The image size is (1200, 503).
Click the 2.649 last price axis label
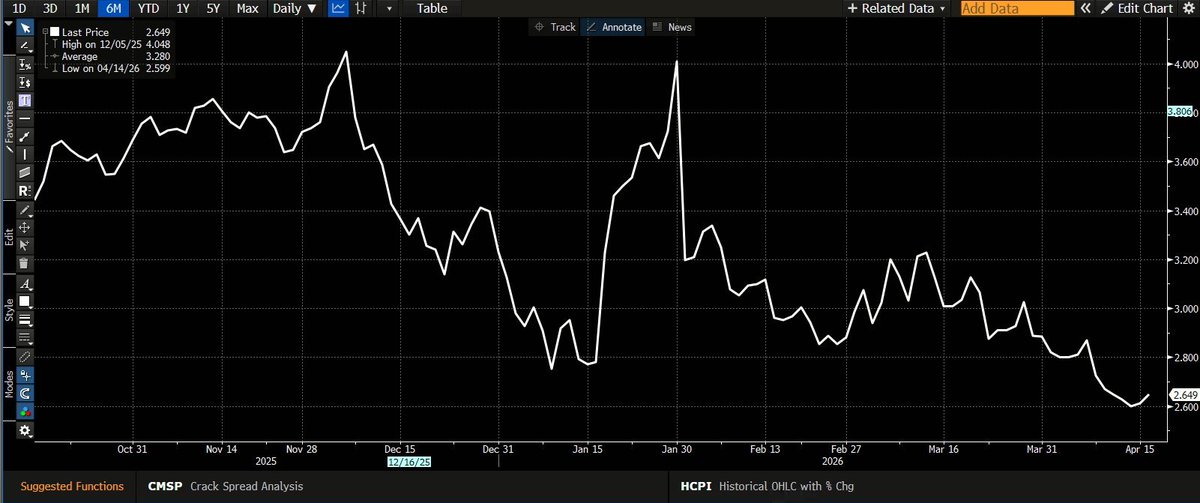tap(1183, 395)
